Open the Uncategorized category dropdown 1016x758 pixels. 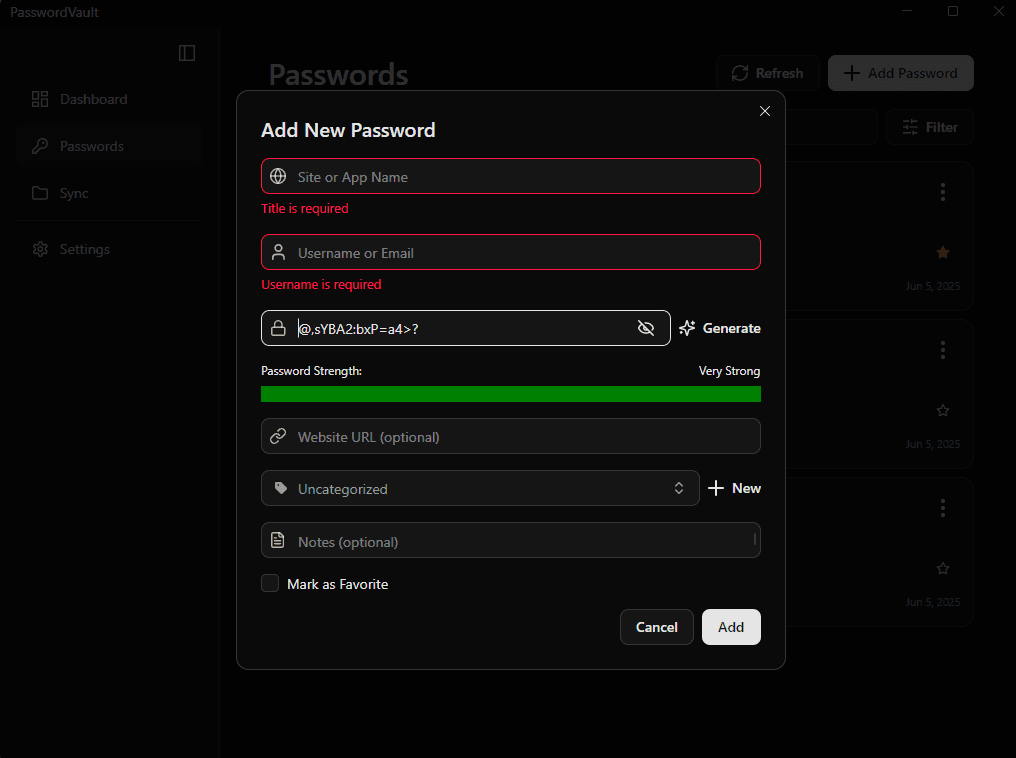coord(480,488)
